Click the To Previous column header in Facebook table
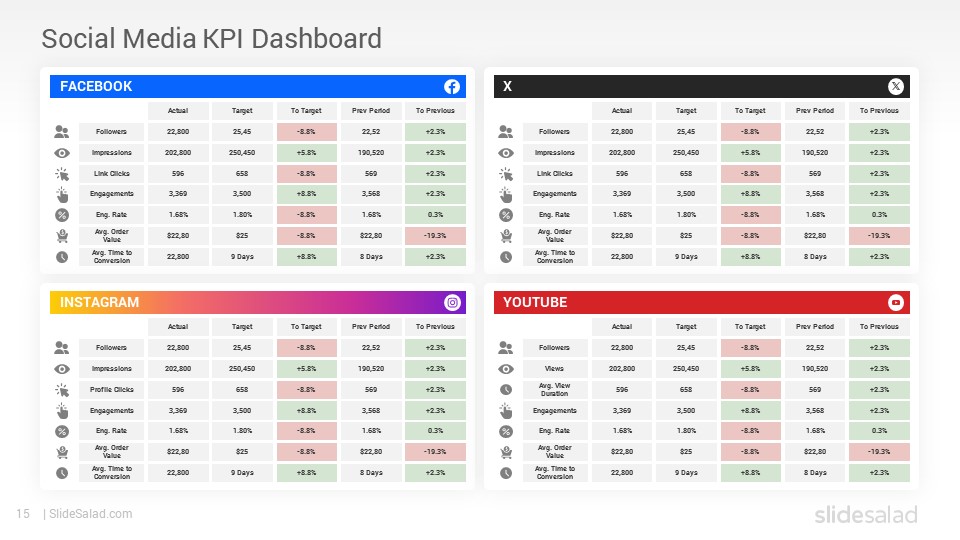960x540 pixels. 435,111
